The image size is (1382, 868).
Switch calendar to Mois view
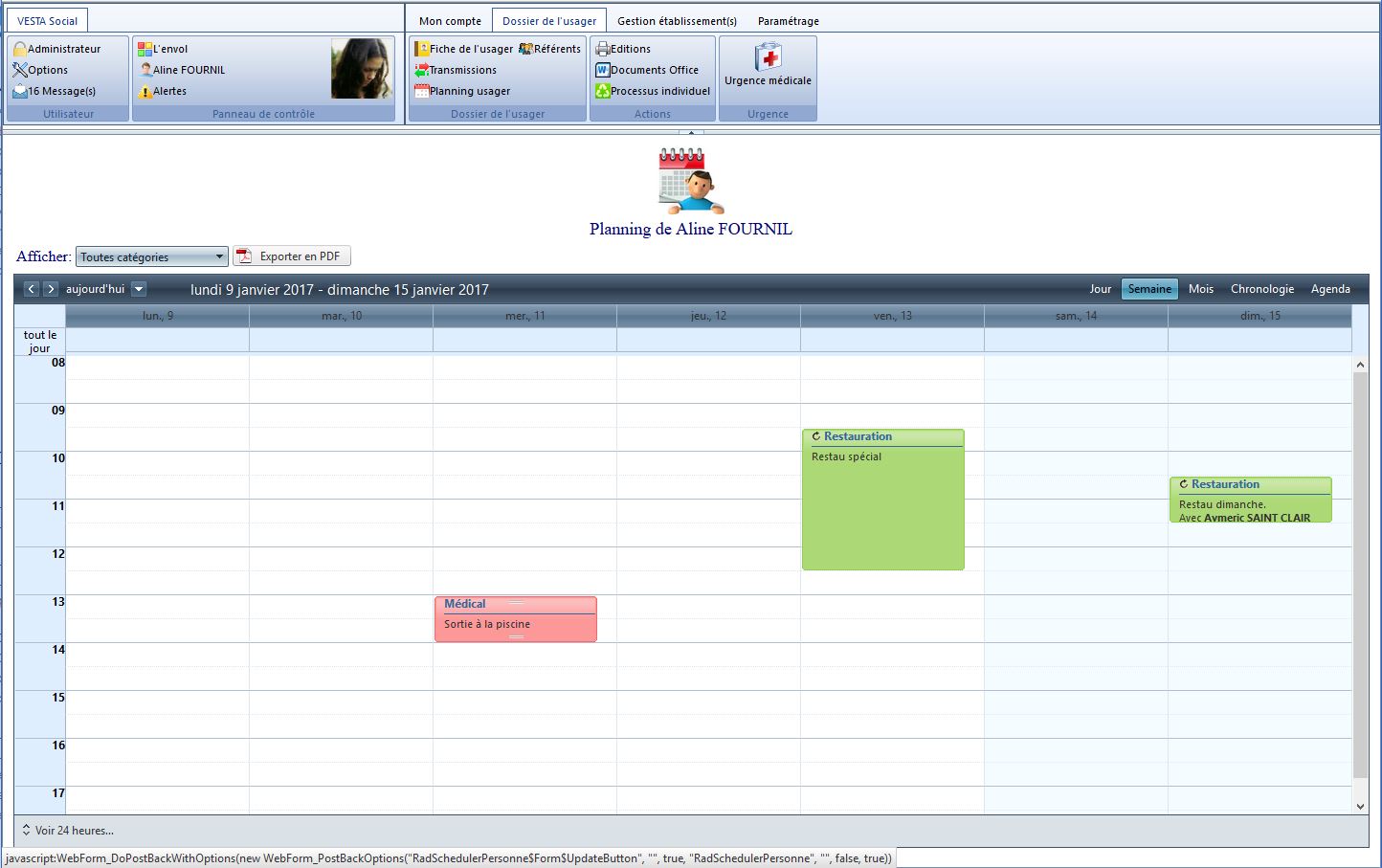pos(1200,289)
